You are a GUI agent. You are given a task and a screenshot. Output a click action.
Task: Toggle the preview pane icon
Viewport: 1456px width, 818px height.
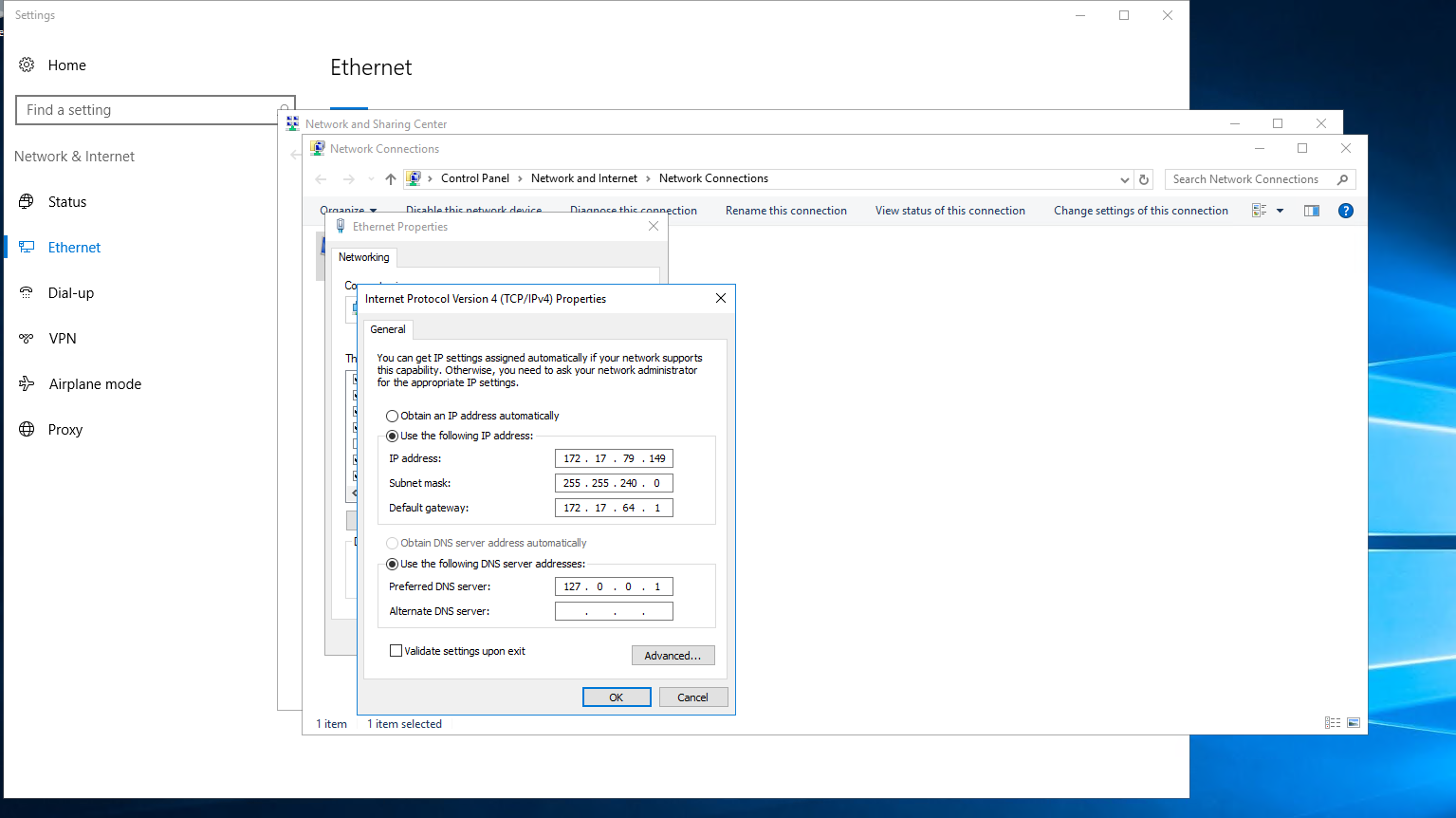[x=1311, y=210]
